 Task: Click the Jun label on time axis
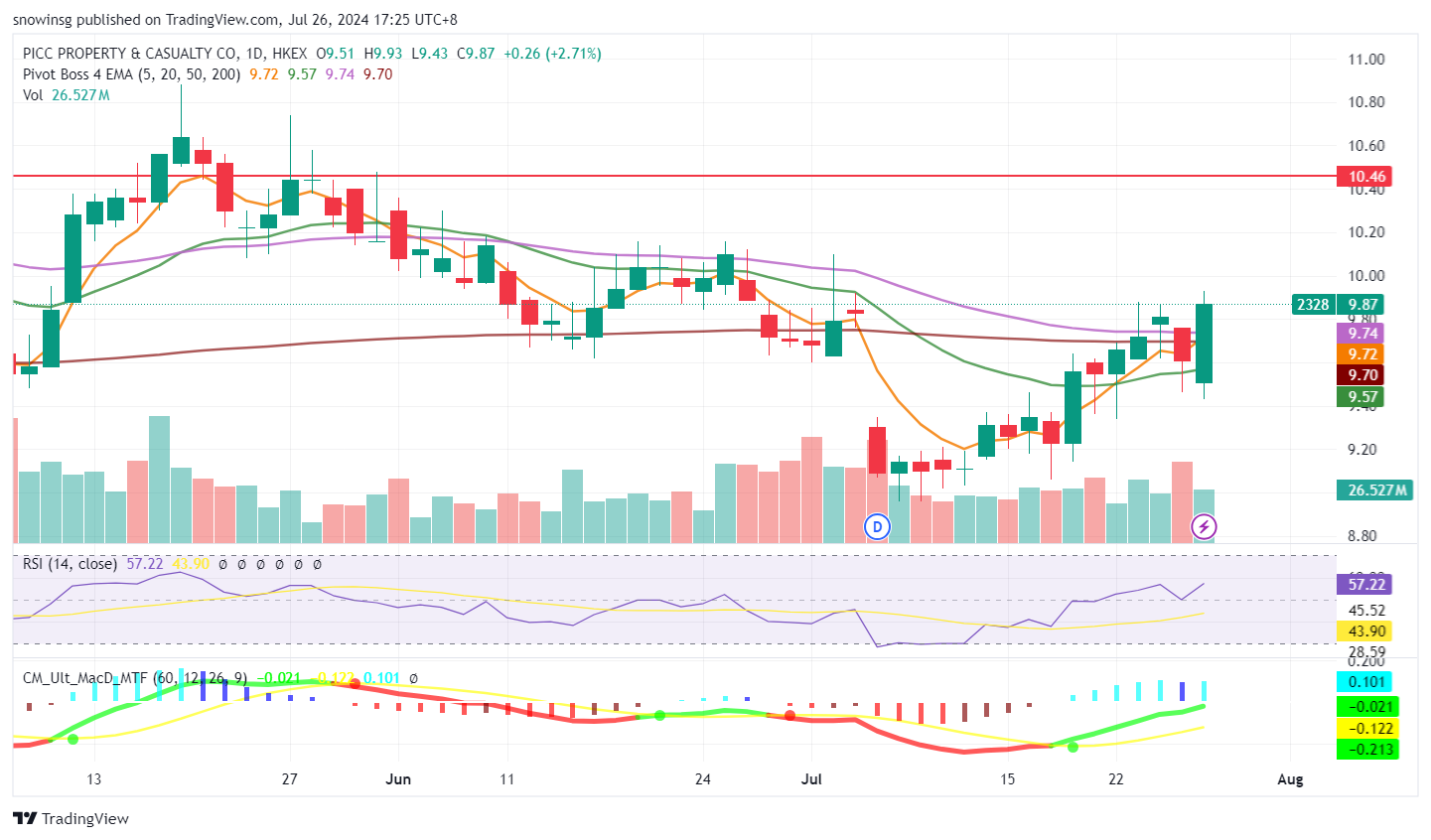click(397, 779)
